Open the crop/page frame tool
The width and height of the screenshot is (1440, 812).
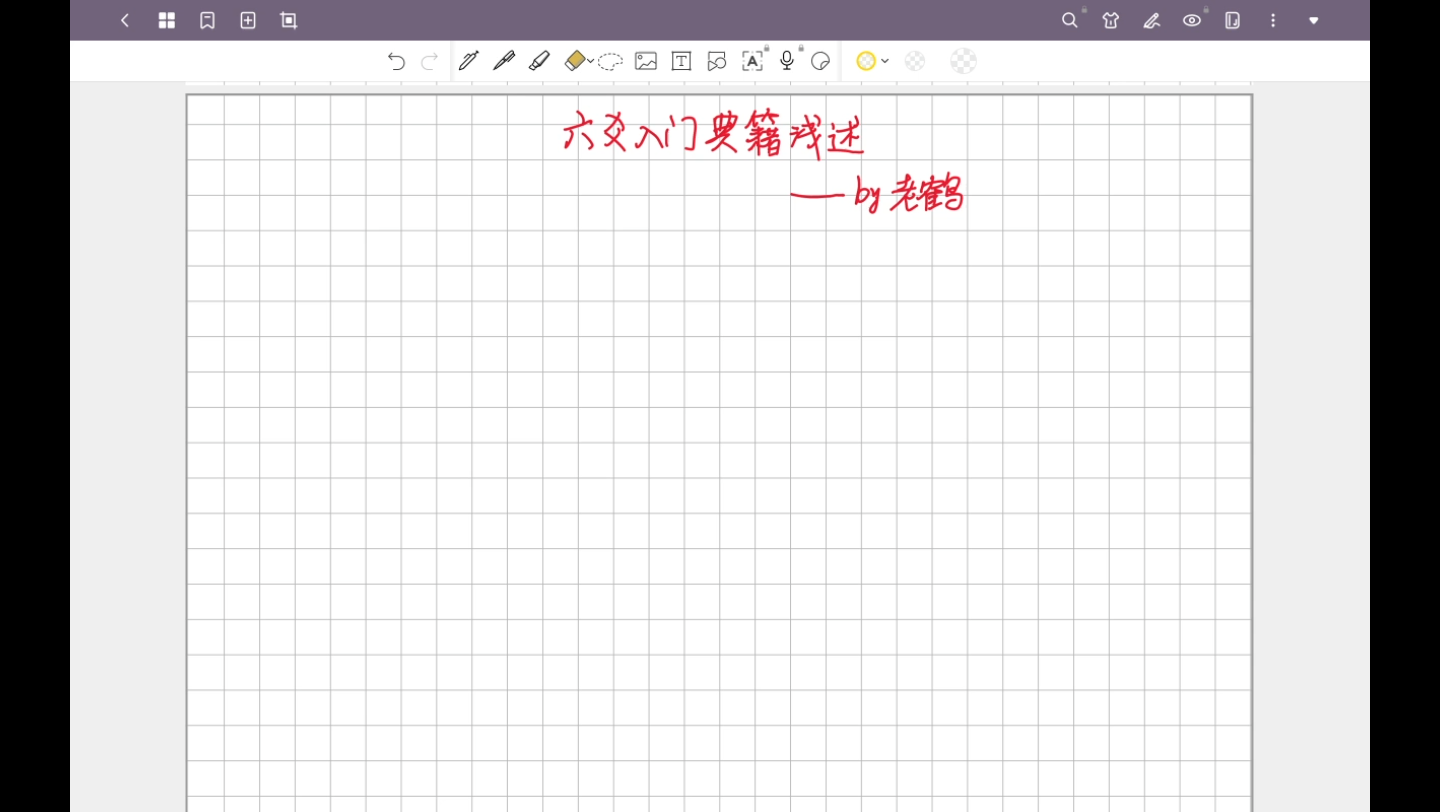coord(289,20)
